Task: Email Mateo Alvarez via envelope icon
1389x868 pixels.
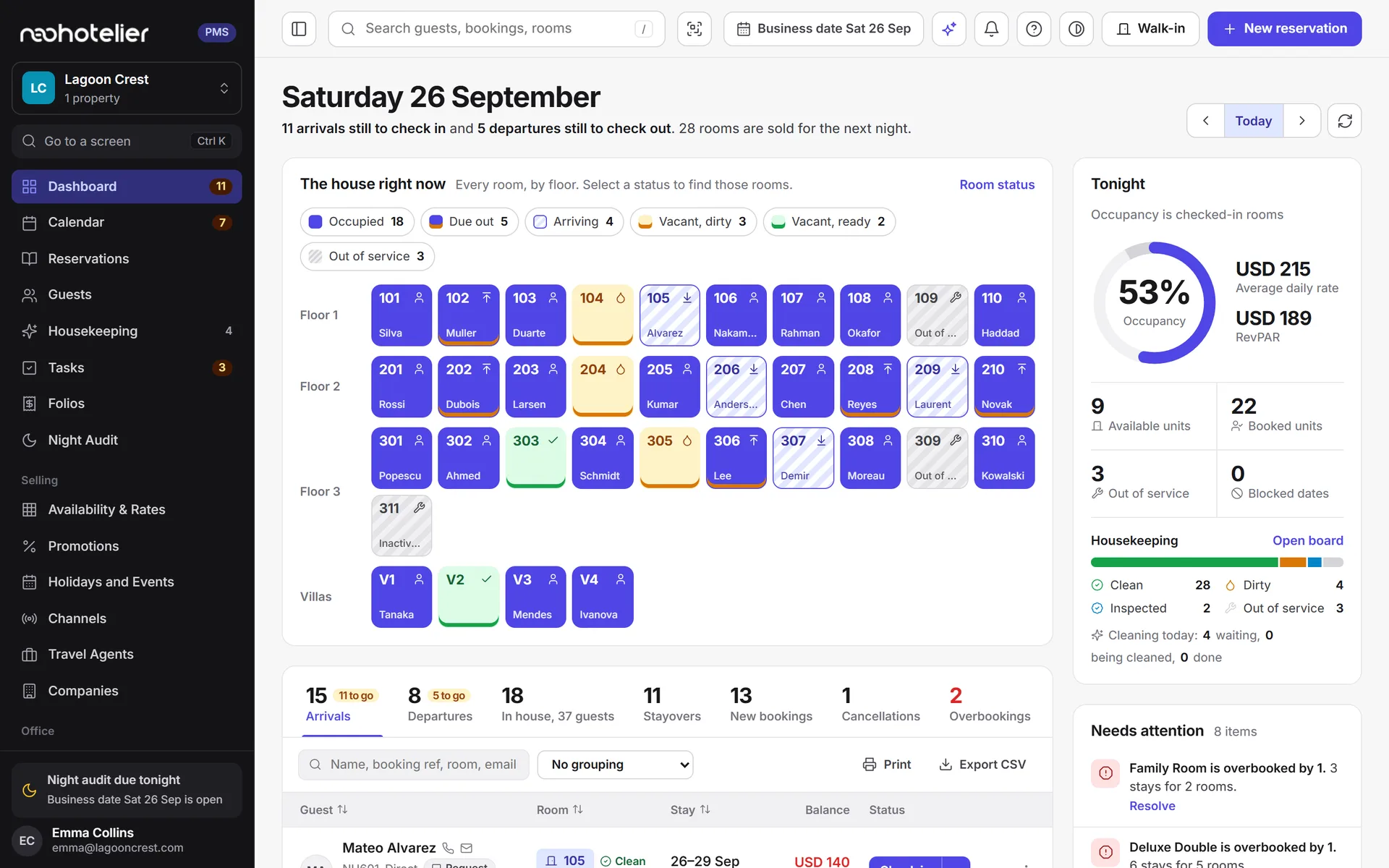Action: (x=467, y=848)
